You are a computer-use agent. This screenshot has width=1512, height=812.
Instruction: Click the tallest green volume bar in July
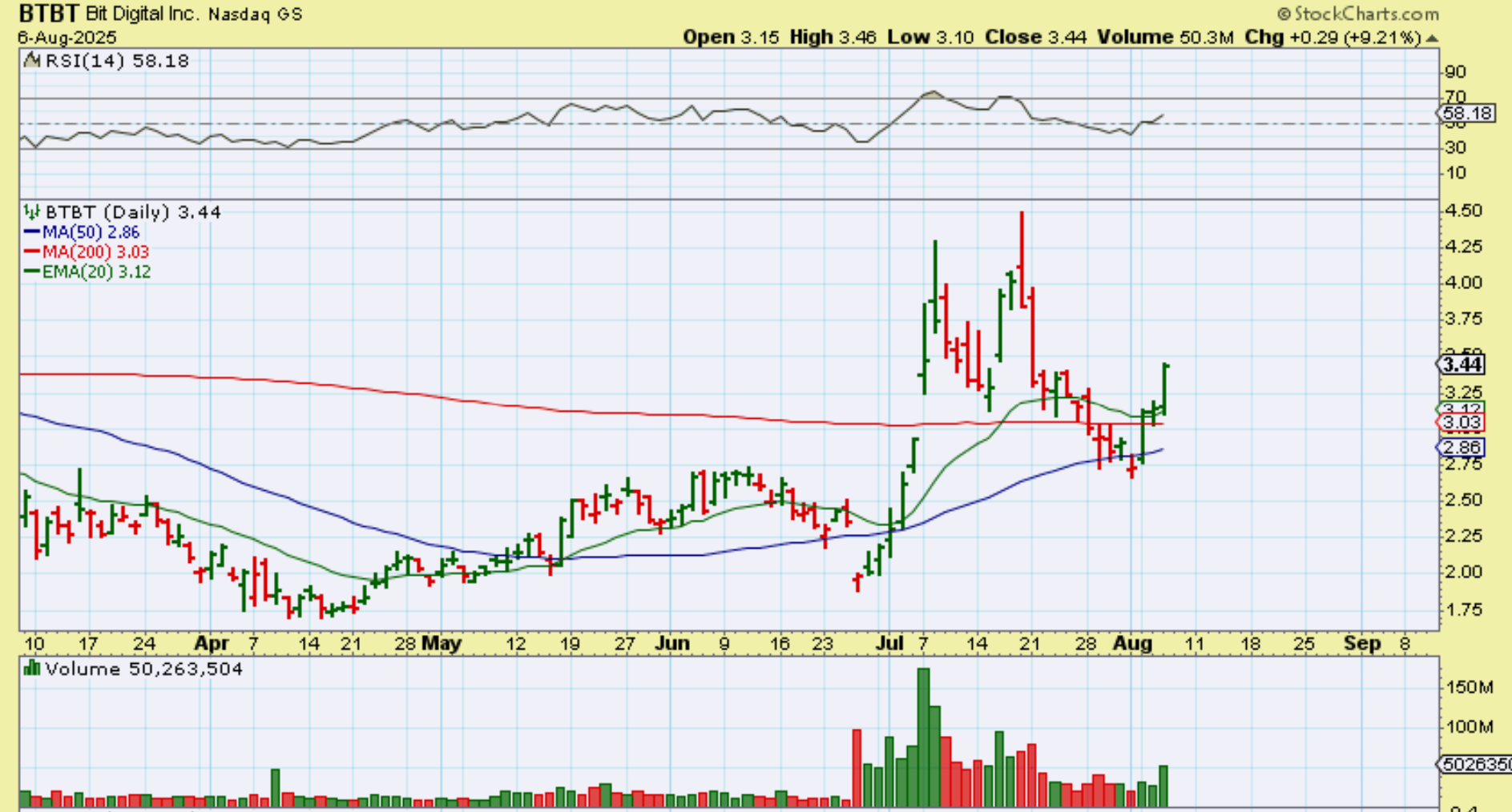(x=924, y=738)
